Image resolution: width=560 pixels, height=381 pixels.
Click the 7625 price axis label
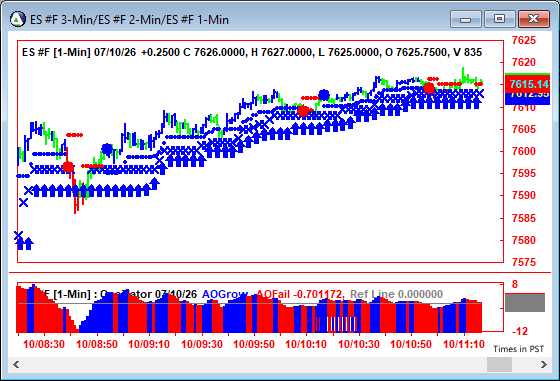(x=524, y=40)
